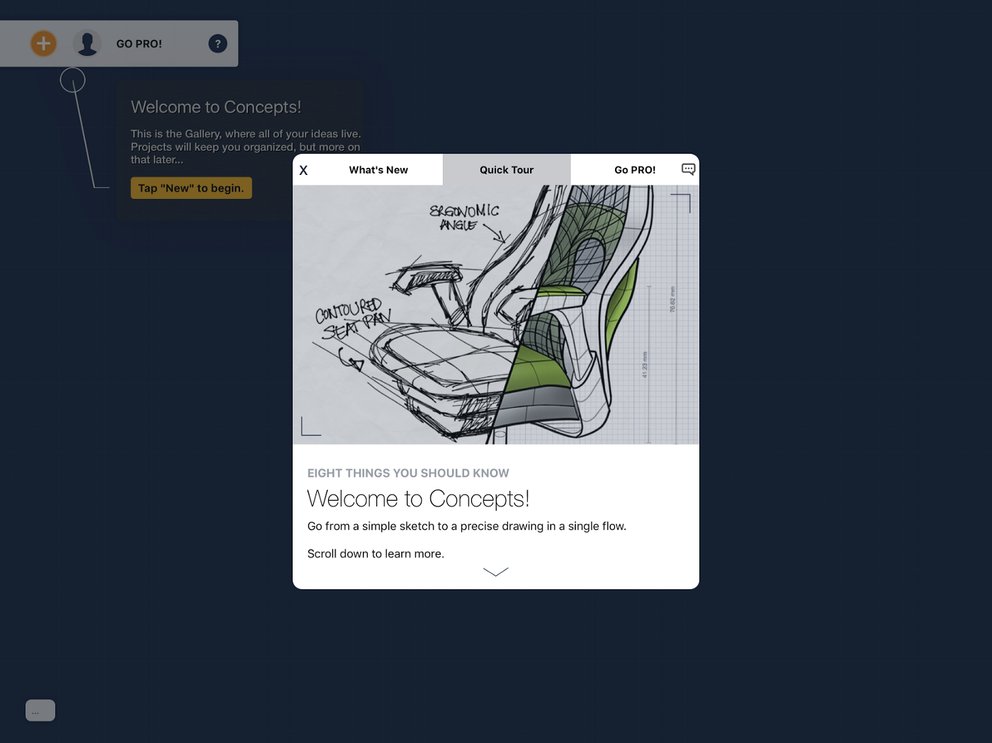Viewport: 992px width, 743px height.
Task: Select the EIGHT THINGS YOU SHOULD KNOW heading
Action: click(408, 472)
